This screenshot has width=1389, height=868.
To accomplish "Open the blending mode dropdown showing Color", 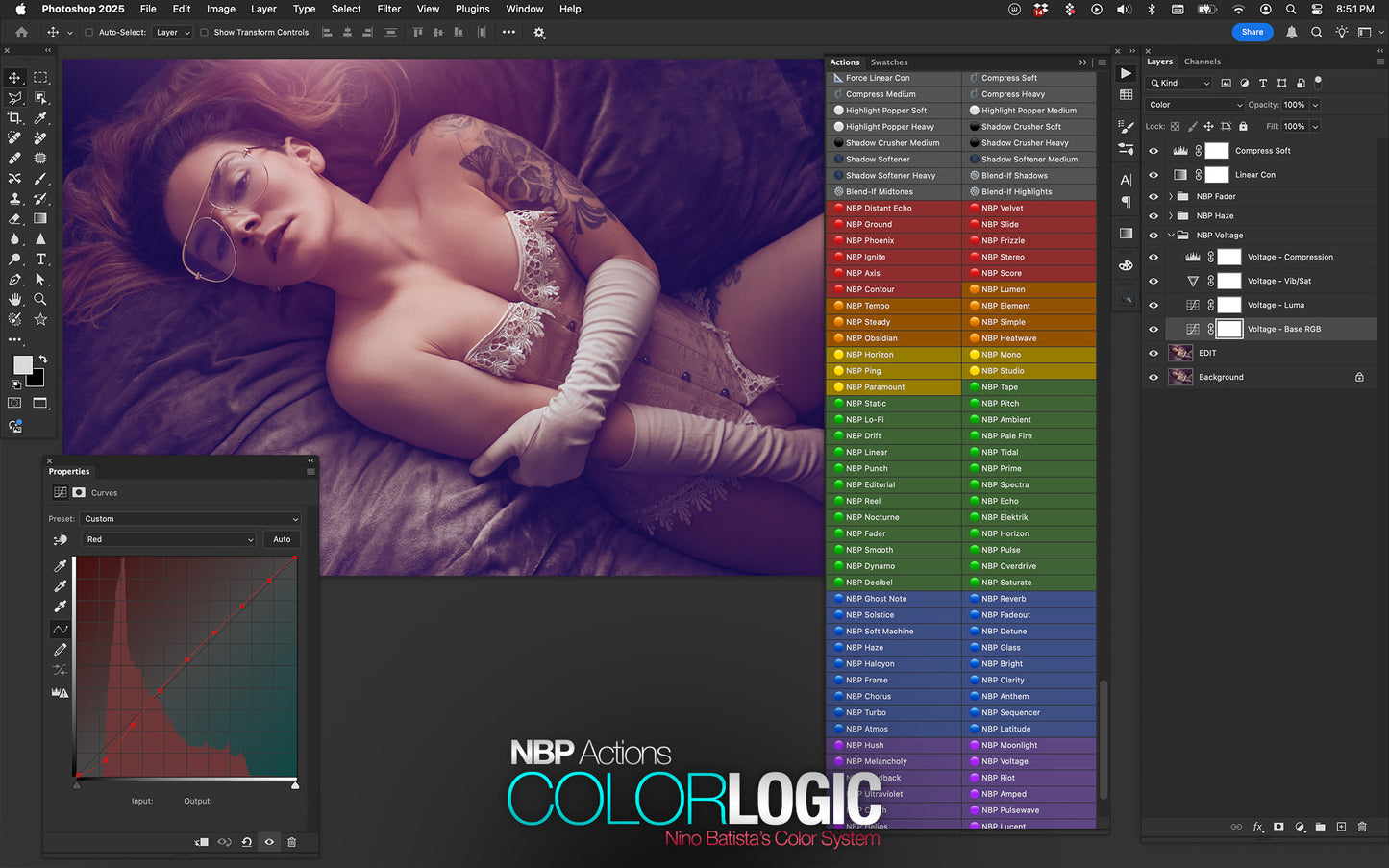I will (1195, 104).
